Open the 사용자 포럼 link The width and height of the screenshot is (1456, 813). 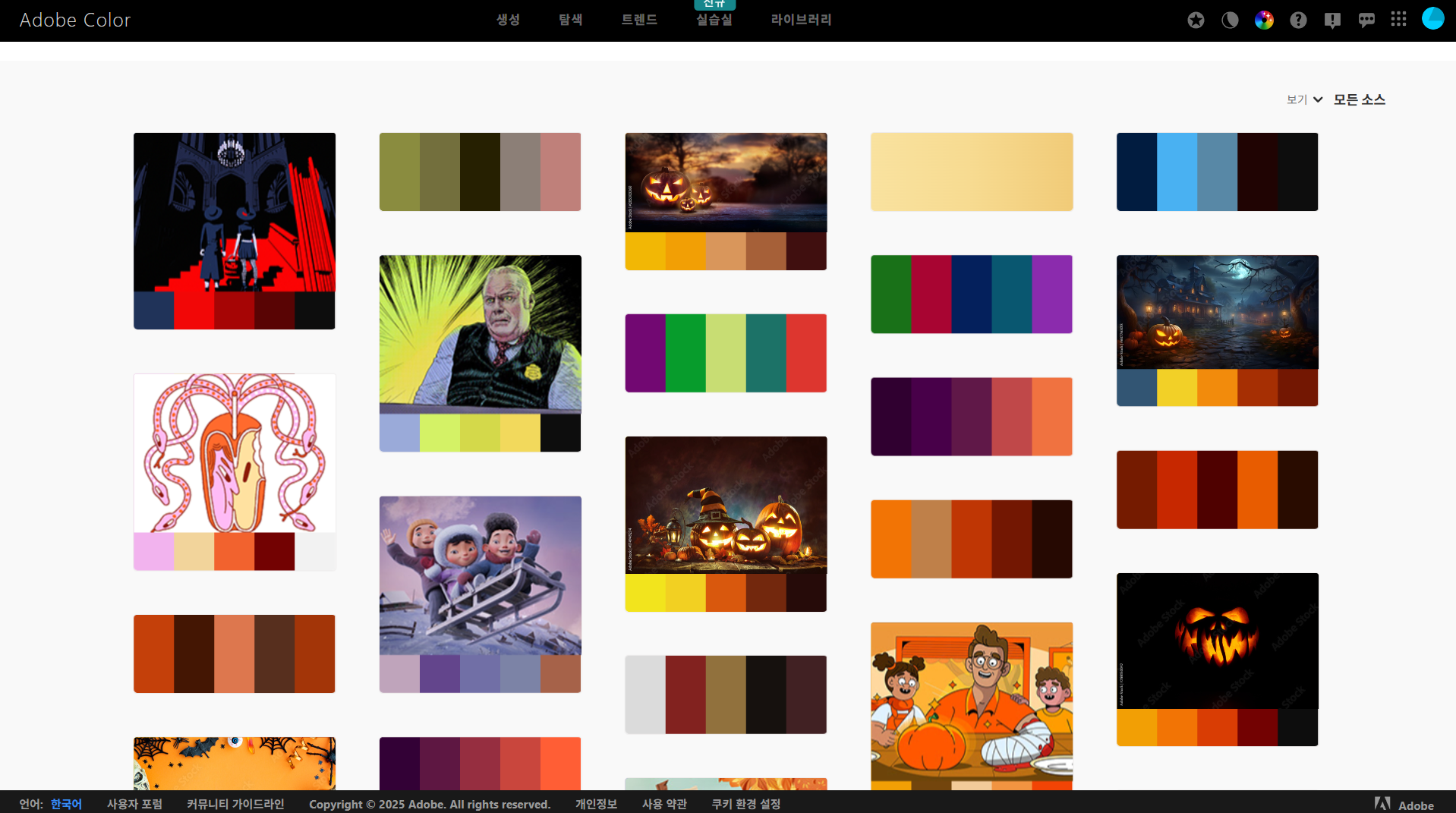point(134,804)
